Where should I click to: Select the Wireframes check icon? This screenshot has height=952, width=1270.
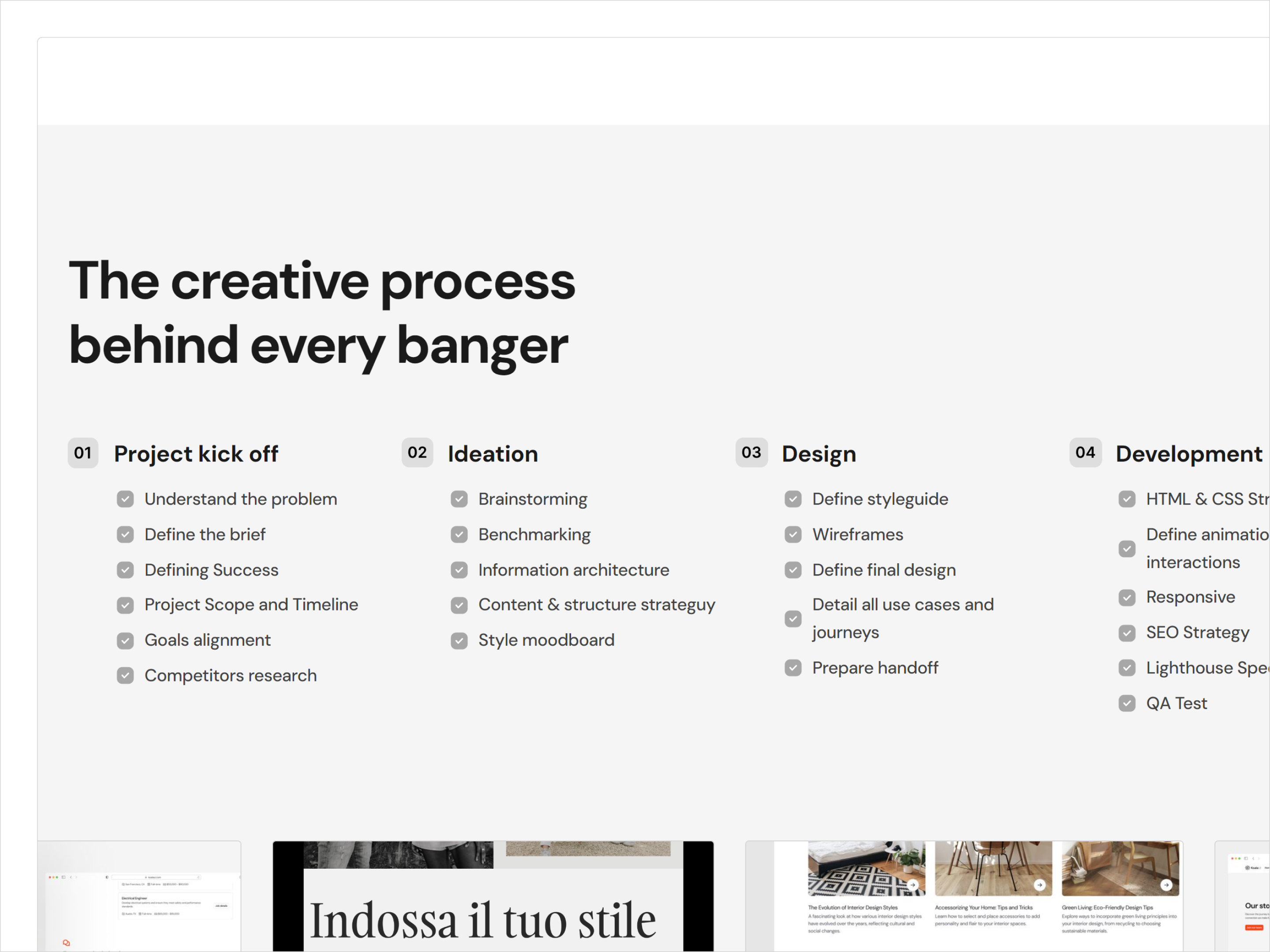click(x=793, y=535)
